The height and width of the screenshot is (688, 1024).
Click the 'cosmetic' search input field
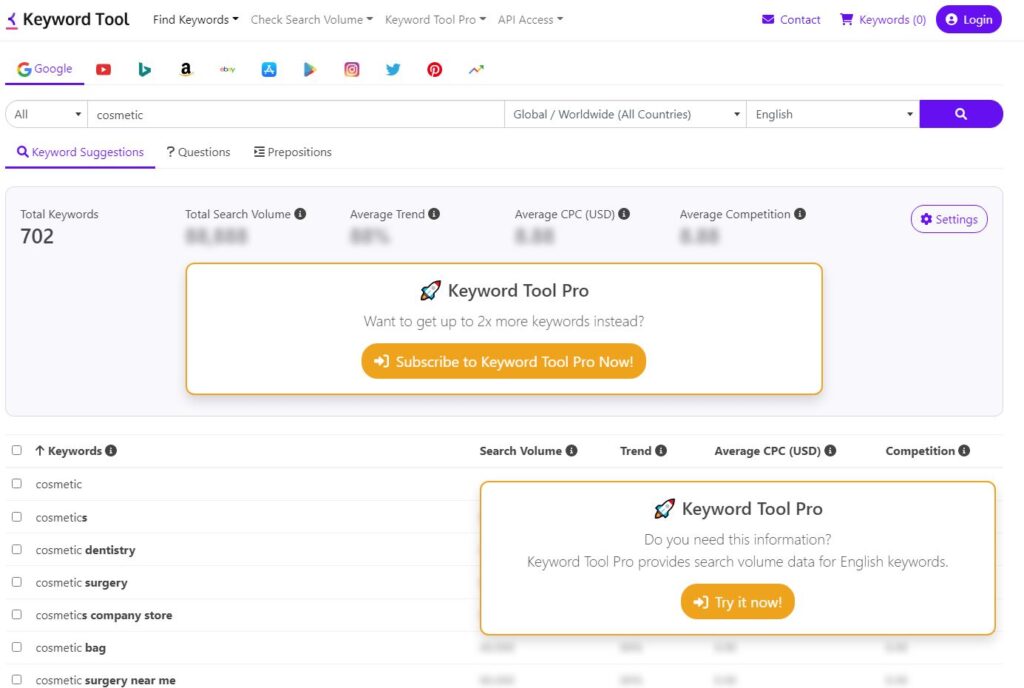[296, 114]
